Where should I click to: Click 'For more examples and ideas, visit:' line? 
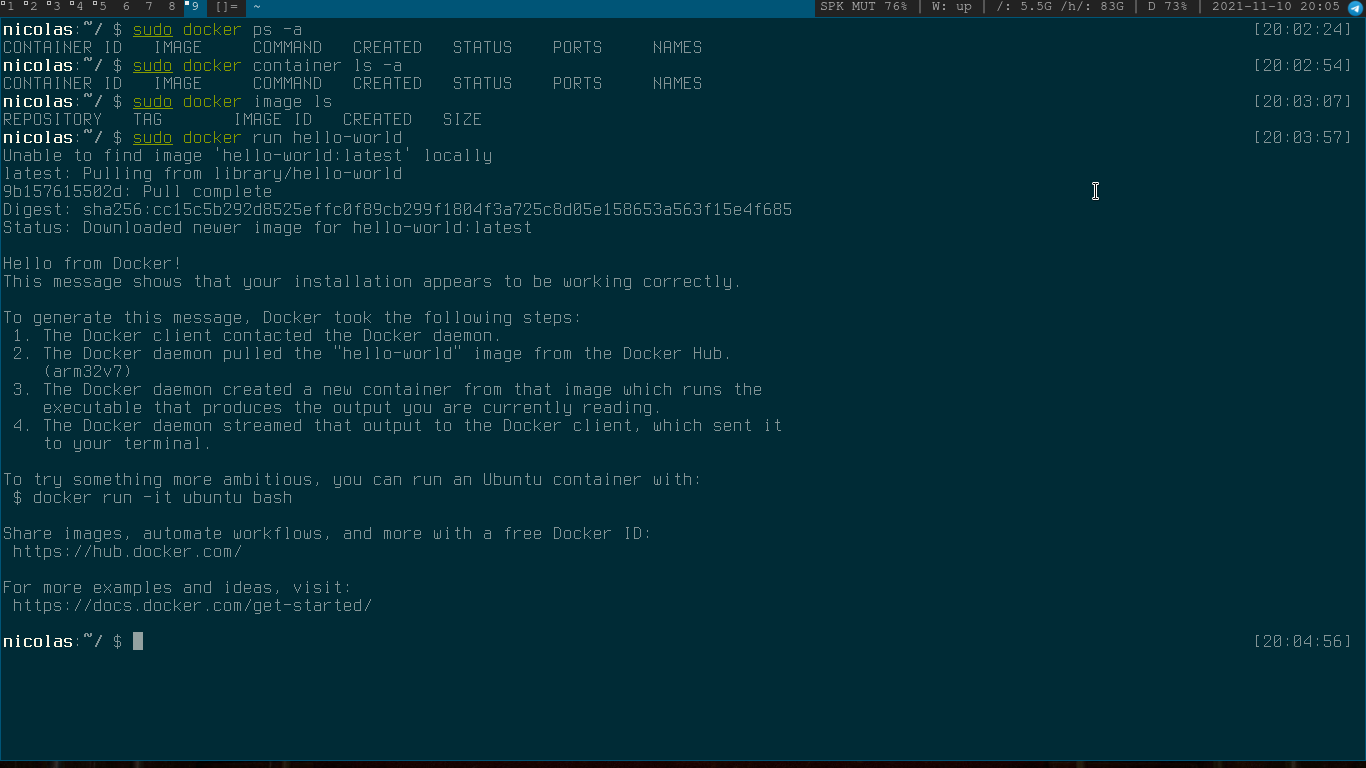pyautogui.click(x=177, y=588)
